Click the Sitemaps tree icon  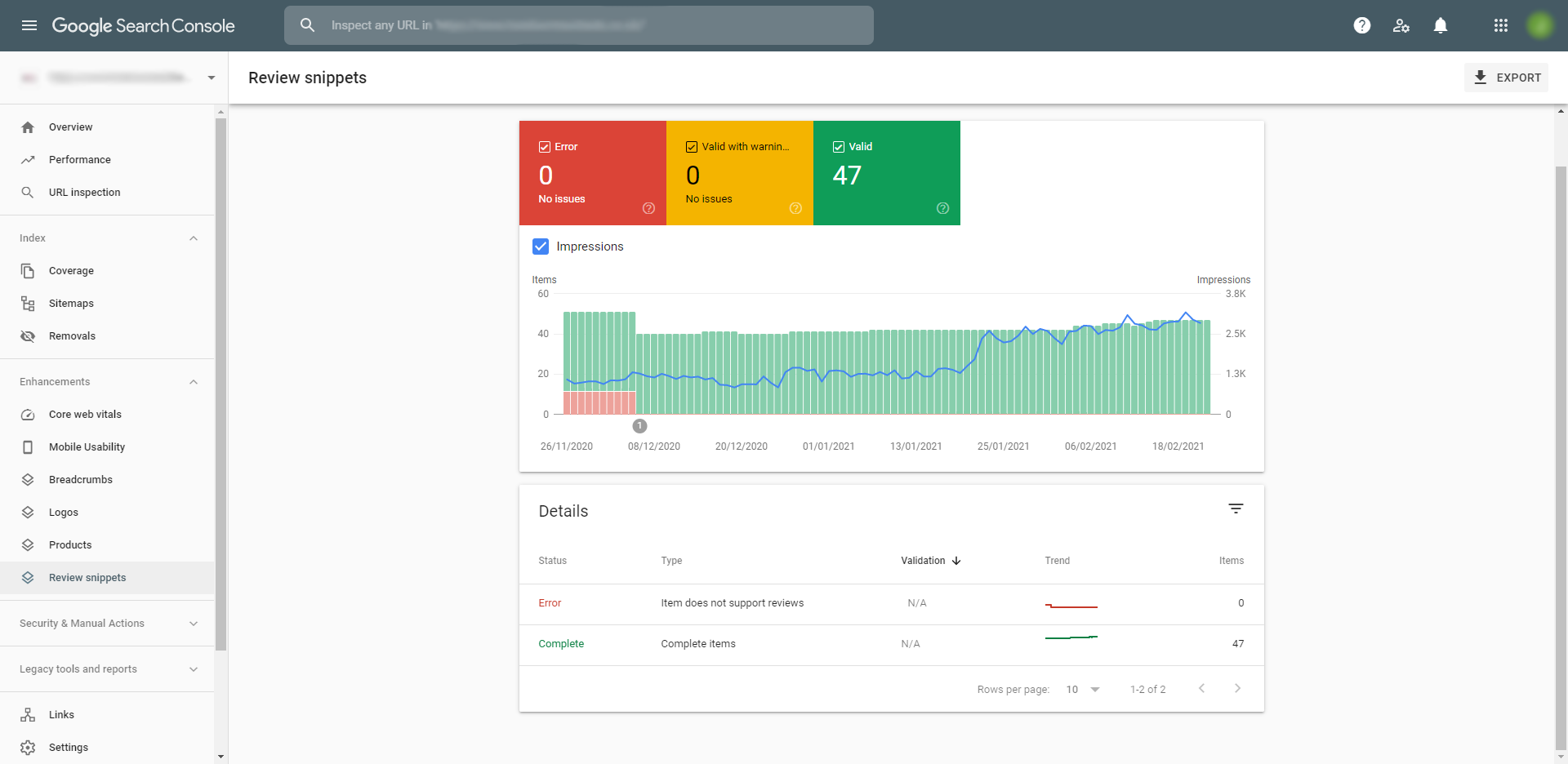pos(28,304)
